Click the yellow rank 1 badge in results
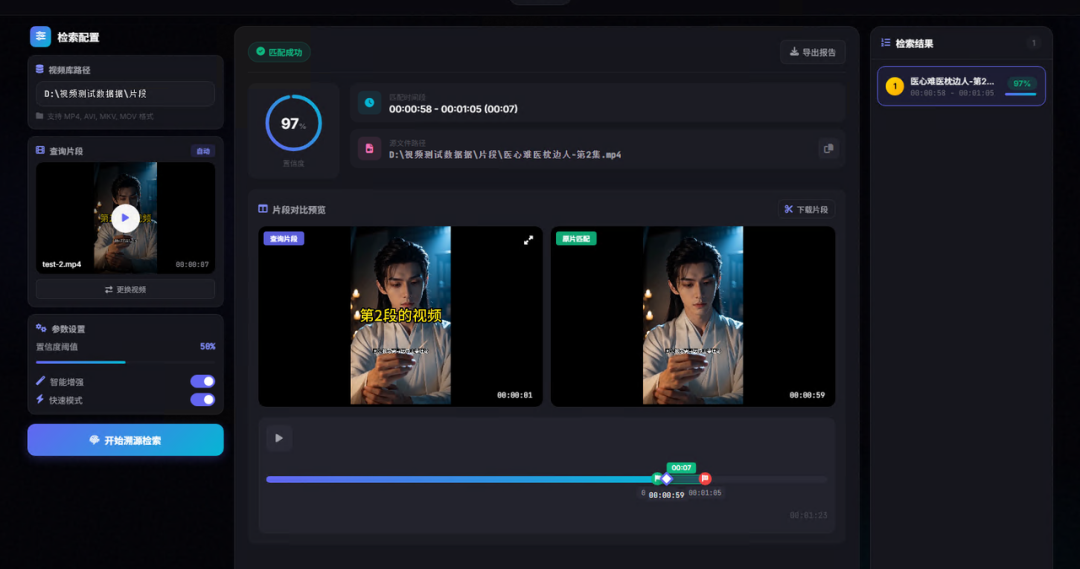 894,86
